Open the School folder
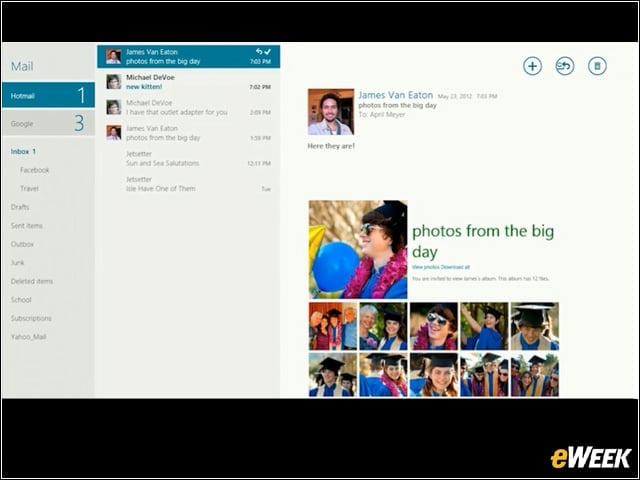 [21, 300]
